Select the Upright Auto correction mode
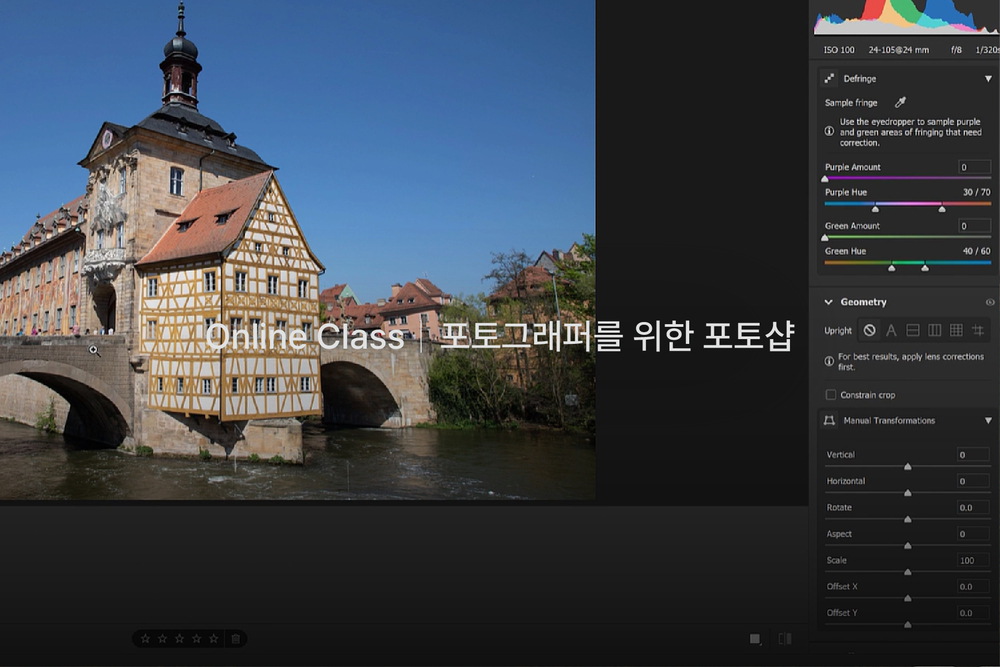The height and width of the screenshot is (667, 1000). (x=892, y=329)
